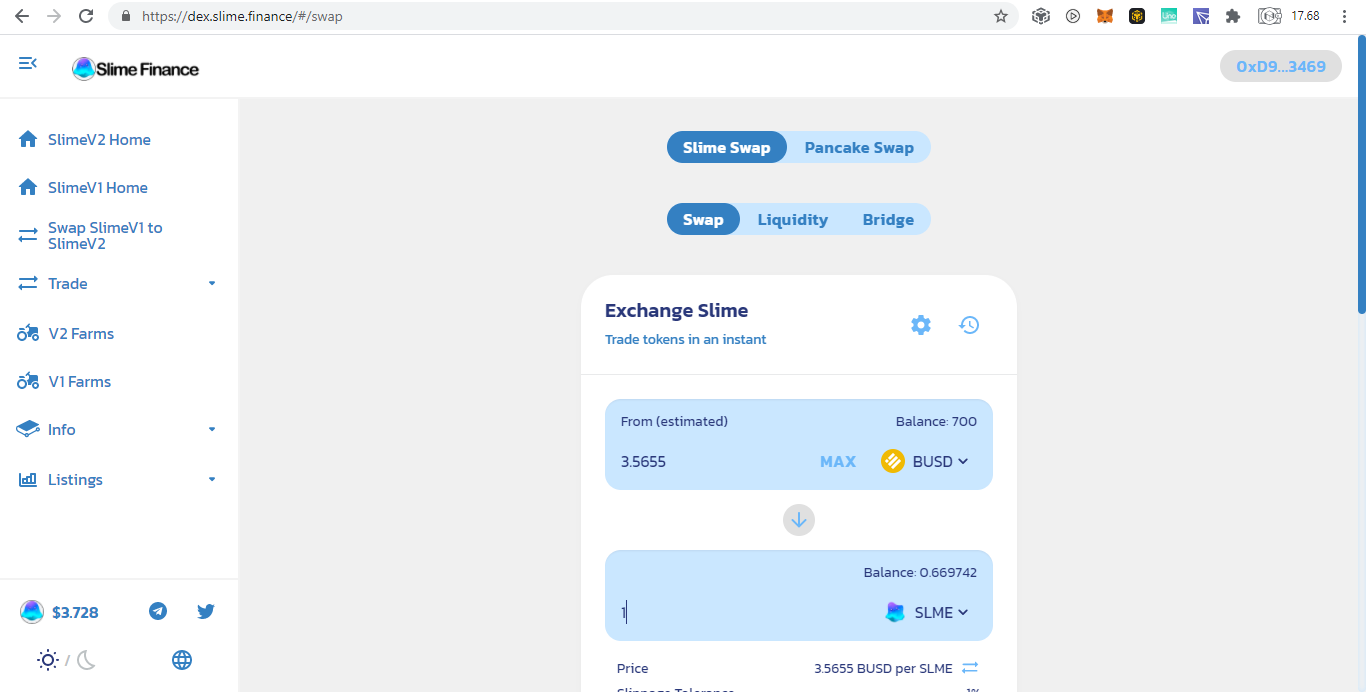Expand the Info menu in sidebar
This screenshot has width=1366, height=692.
point(118,430)
